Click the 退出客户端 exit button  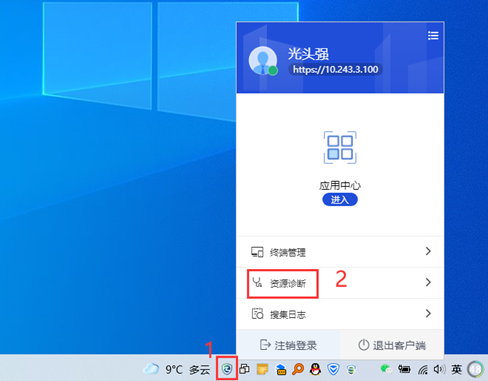(x=392, y=345)
